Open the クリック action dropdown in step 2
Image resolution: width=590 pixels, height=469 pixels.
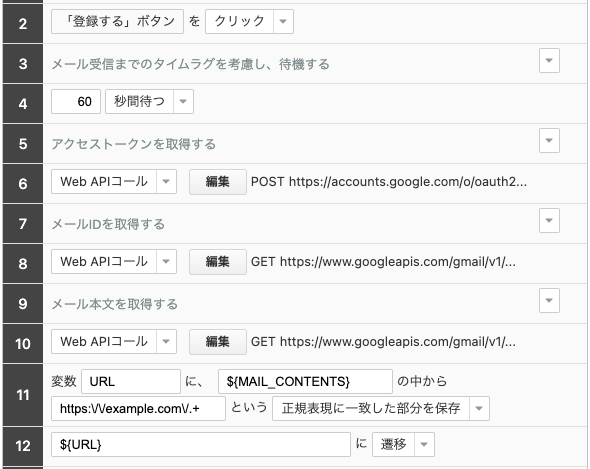(x=283, y=21)
